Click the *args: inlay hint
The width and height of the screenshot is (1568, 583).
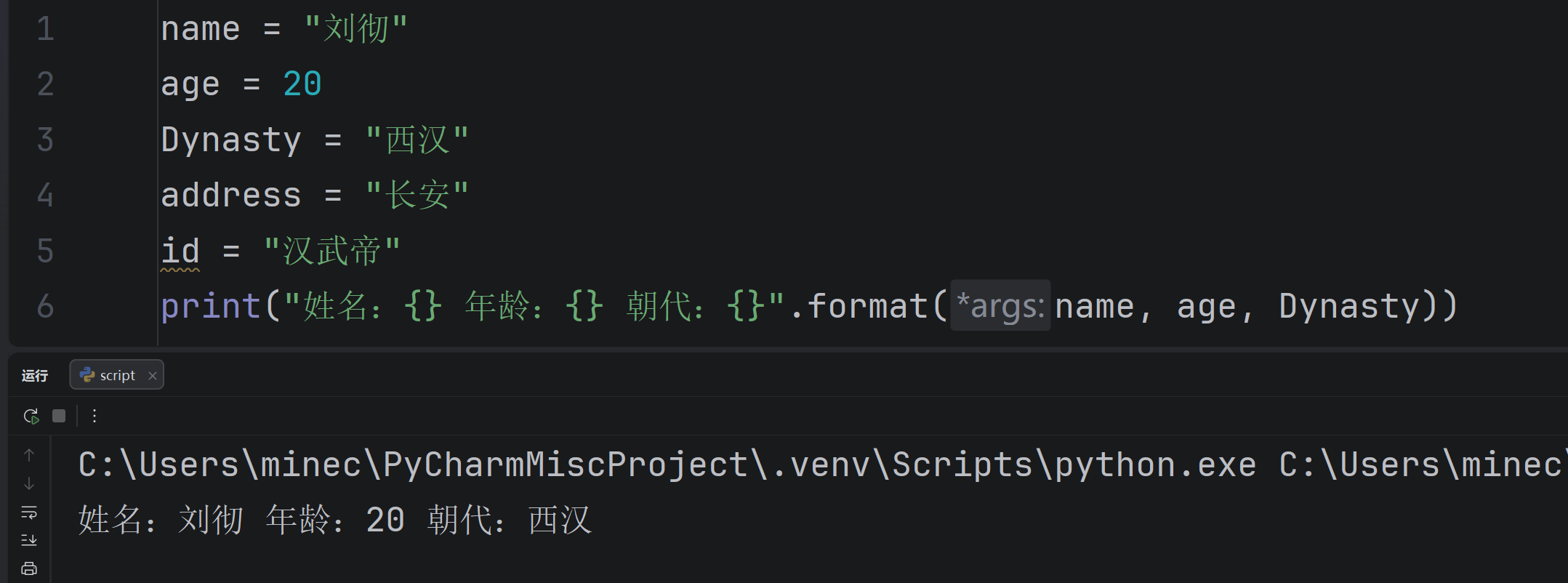(1000, 305)
